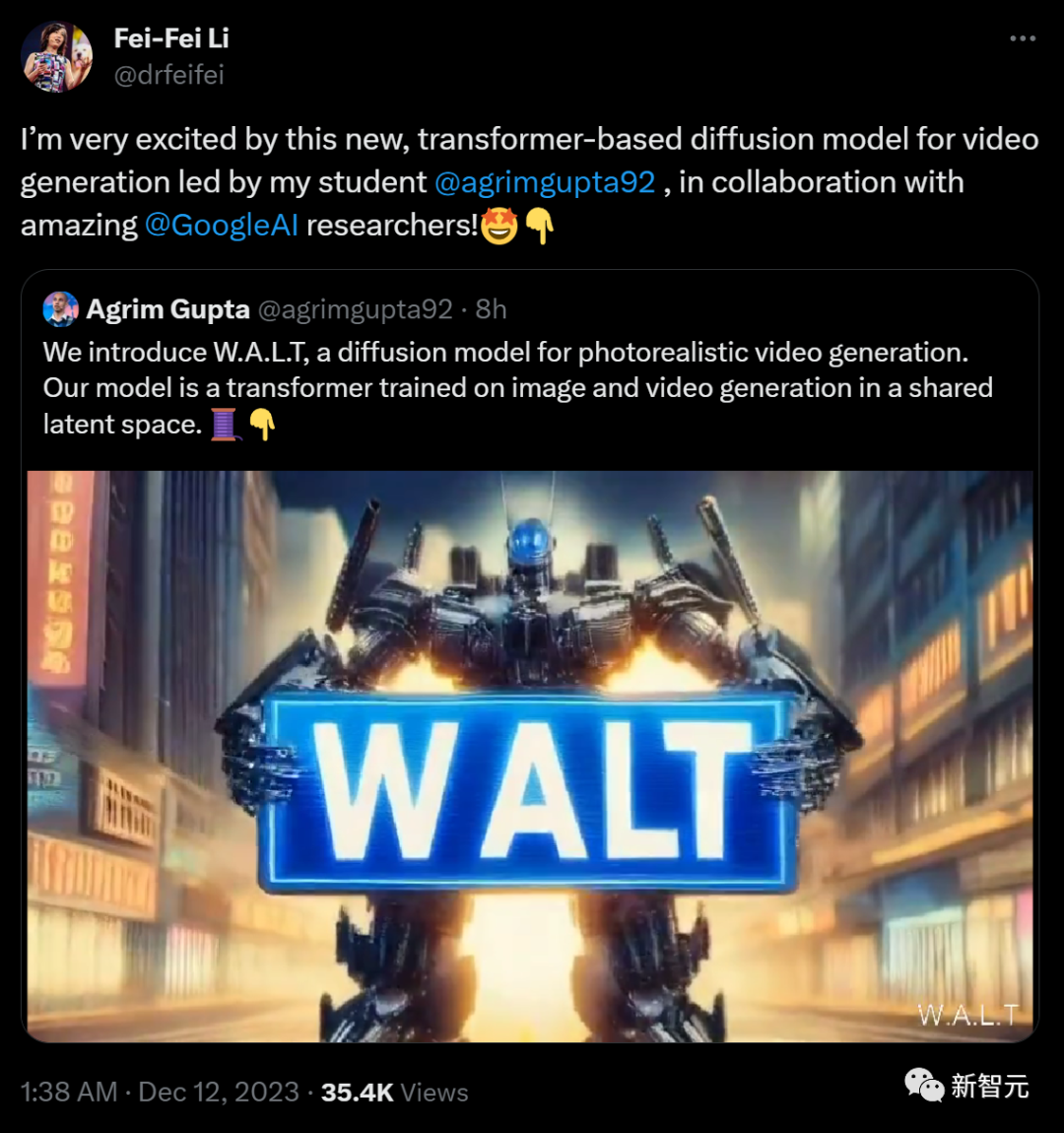Click the pointing-down emoji after researchers

[x=540, y=226]
